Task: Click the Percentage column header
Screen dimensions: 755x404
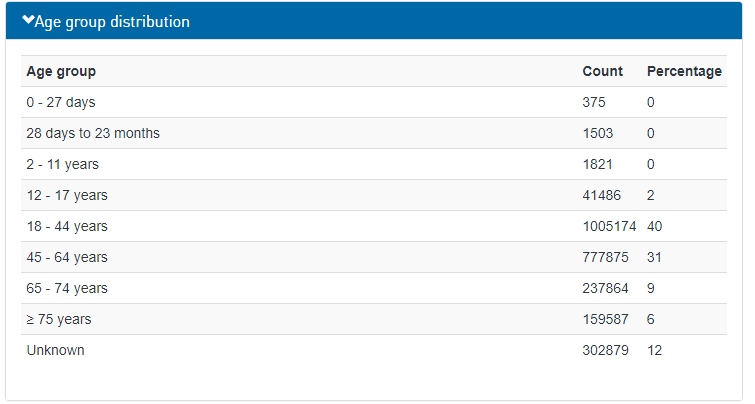Action: (684, 71)
